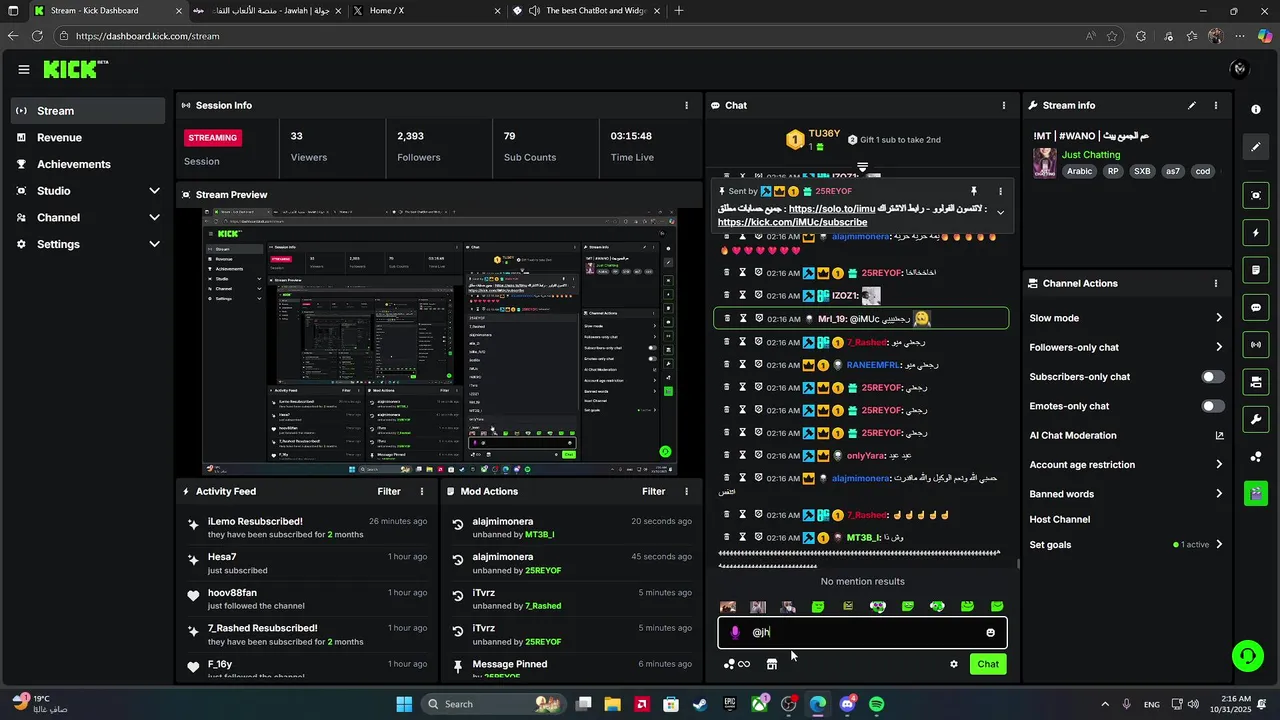Click the Kick beta logo

click(76, 69)
